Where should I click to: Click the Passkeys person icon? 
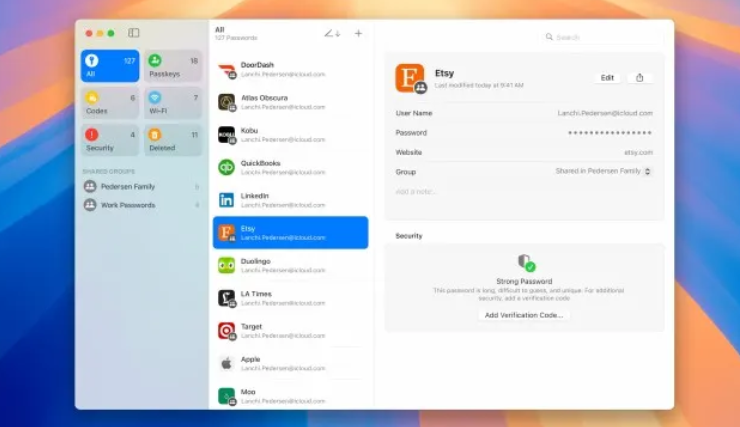pyautogui.click(x=155, y=60)
